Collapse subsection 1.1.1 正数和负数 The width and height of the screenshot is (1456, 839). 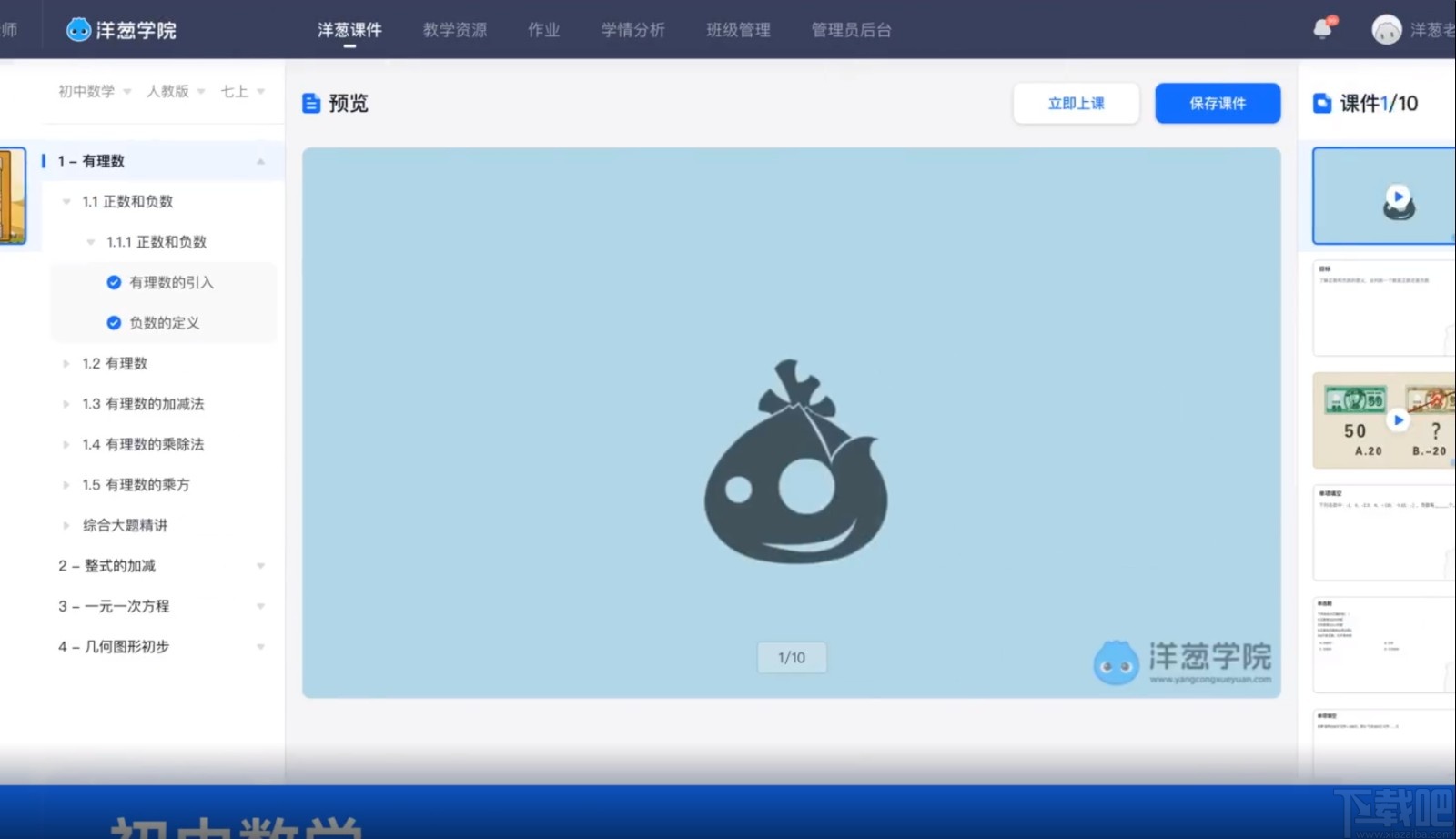(x=90, y=242)
